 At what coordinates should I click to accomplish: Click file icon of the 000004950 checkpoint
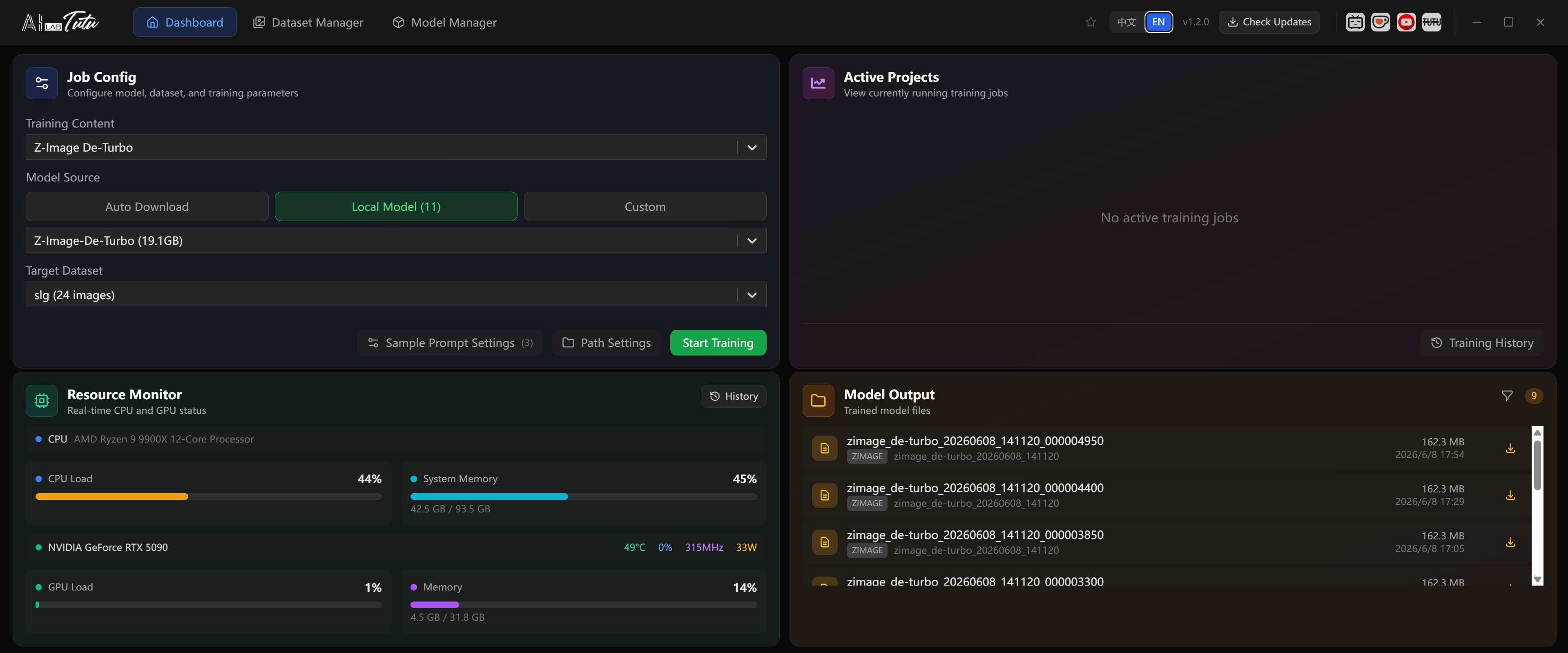(825, 448)
